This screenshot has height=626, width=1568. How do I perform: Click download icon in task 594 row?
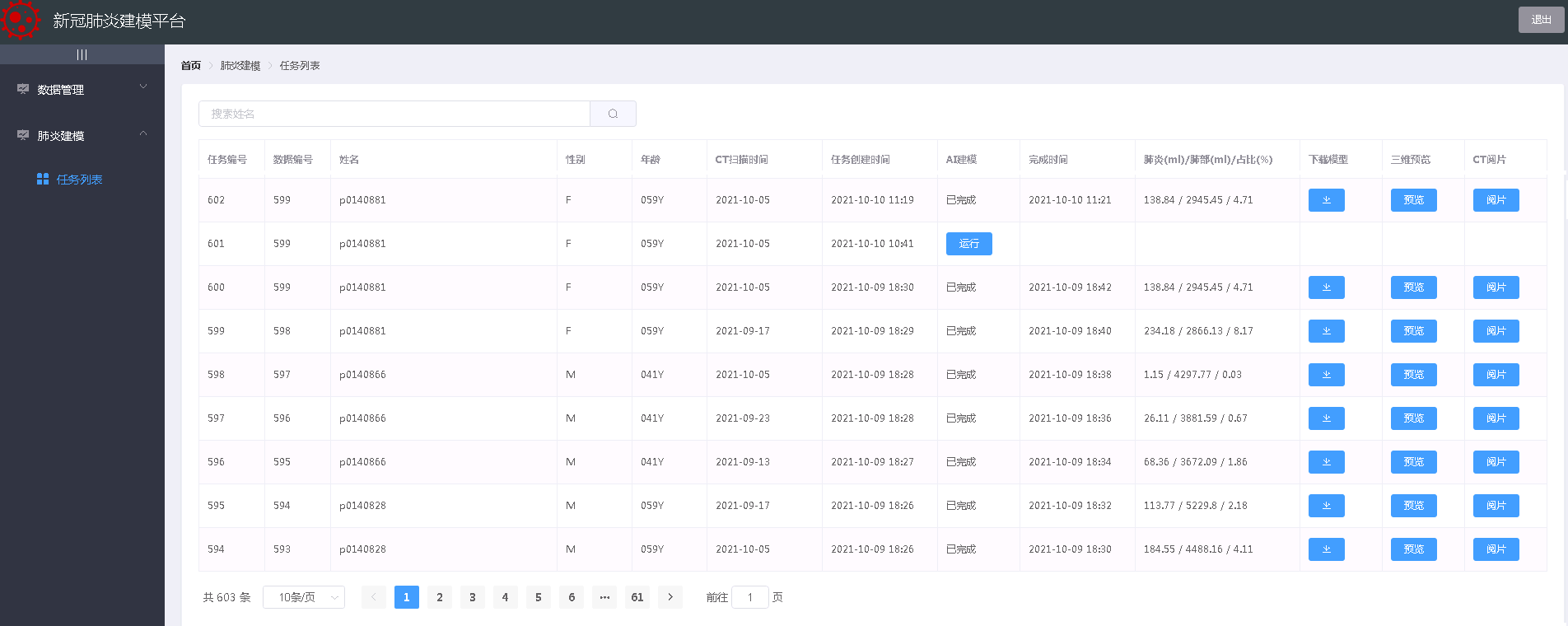click(1326, 549)
